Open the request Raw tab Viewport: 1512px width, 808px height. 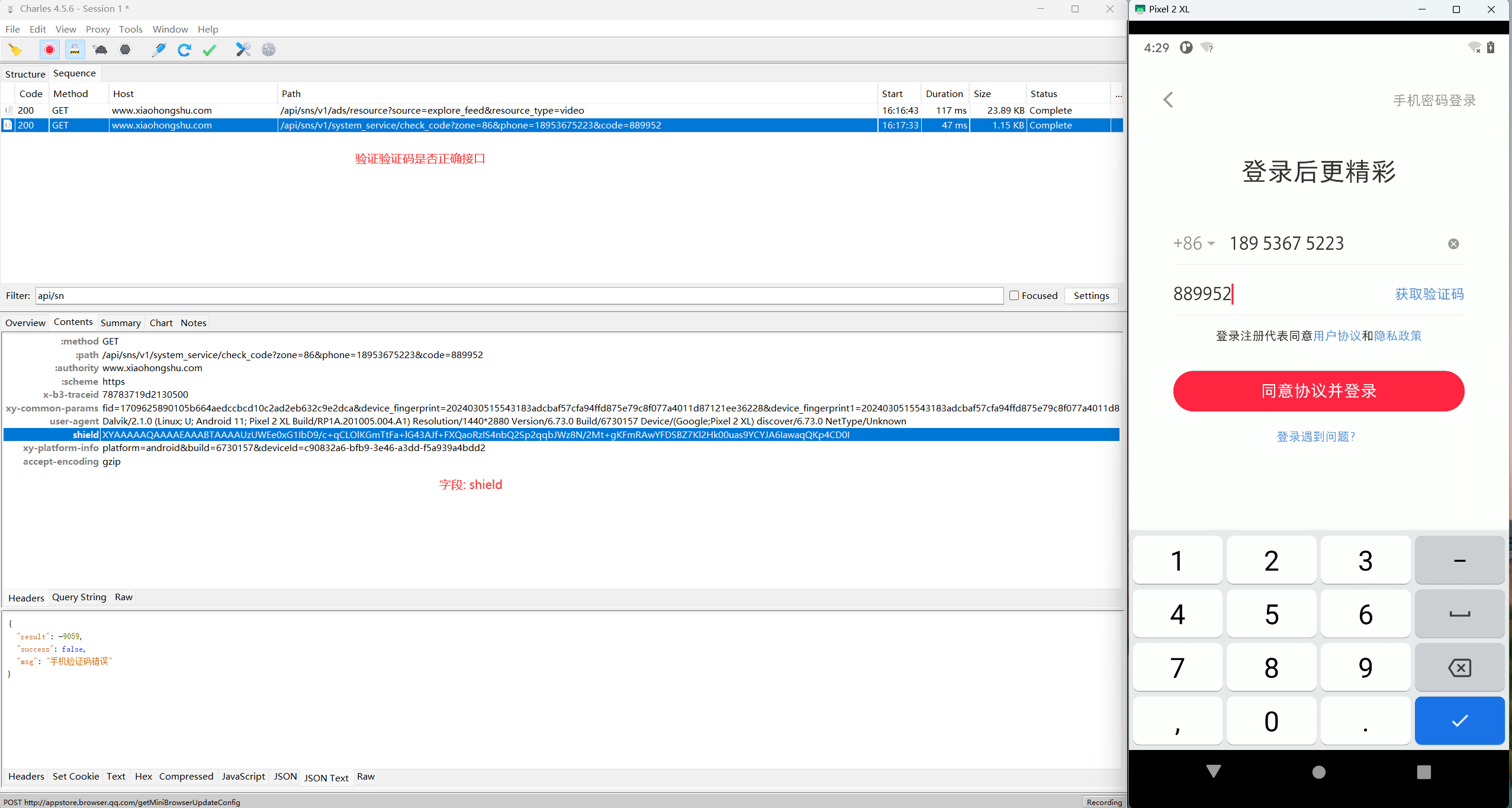point(124,597)
